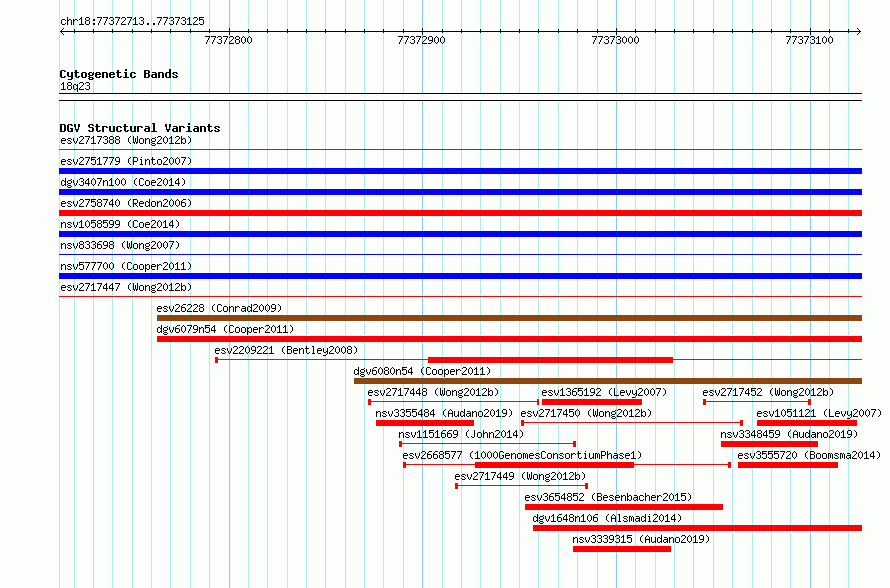The height and width of the screenshot is (588, 890).
Task: Click the chr18:77372713..77373125 region label
Action: pyautogui.click(x=132, y=22)
